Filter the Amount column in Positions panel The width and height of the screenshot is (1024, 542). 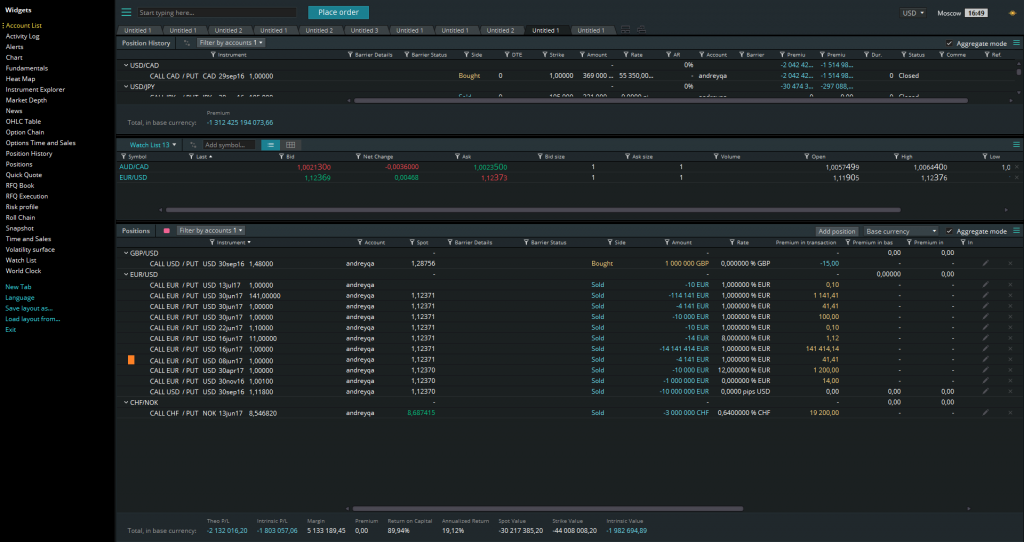(x=667, y=242)
